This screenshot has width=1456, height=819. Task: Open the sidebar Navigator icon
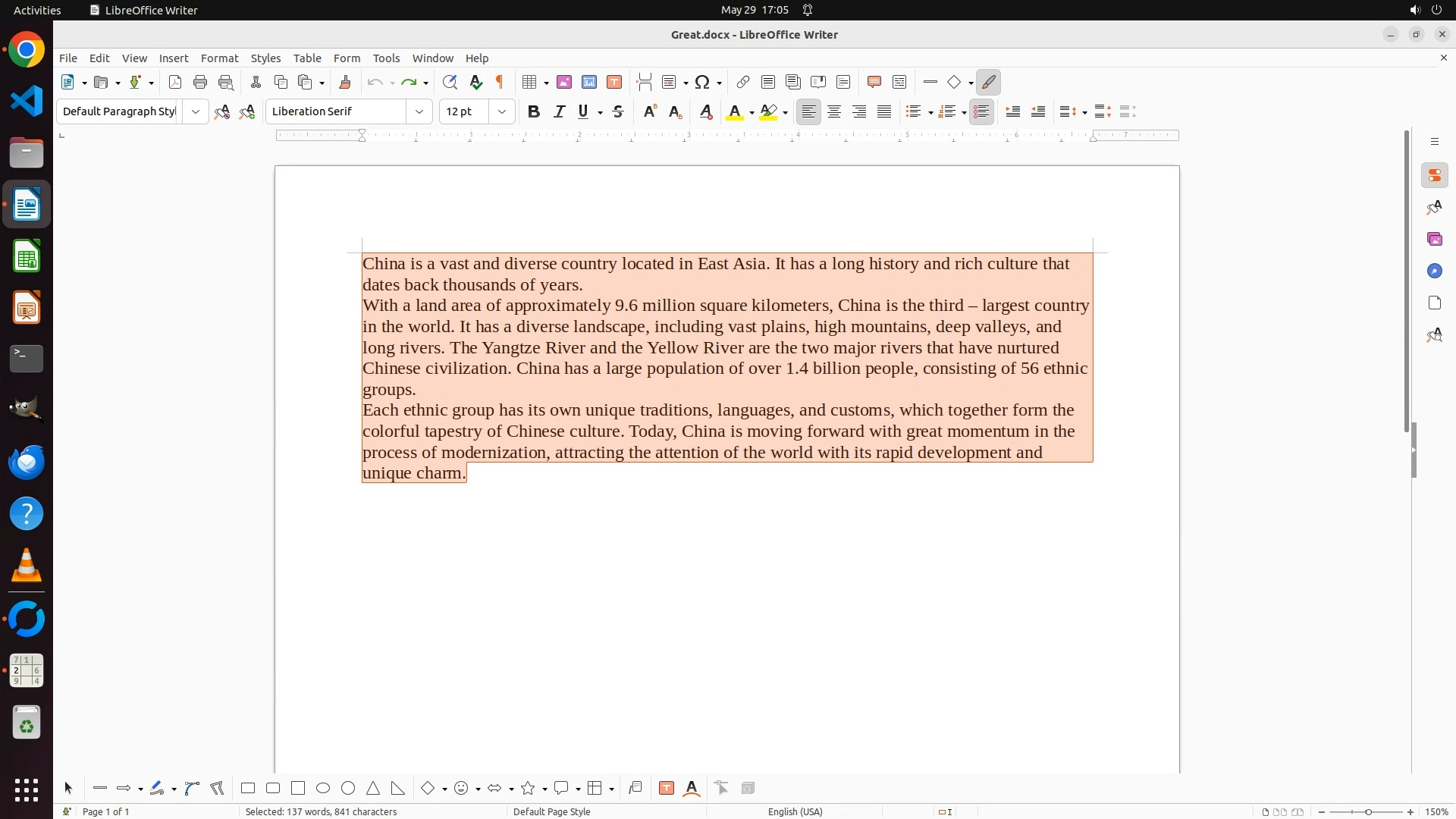point(1434,271)
